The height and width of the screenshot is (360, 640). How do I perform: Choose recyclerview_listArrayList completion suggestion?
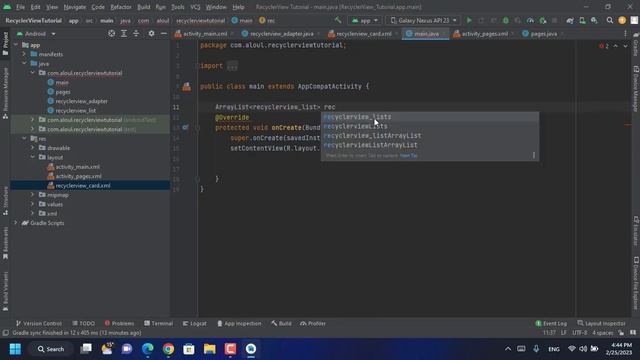tap(429, 136)
